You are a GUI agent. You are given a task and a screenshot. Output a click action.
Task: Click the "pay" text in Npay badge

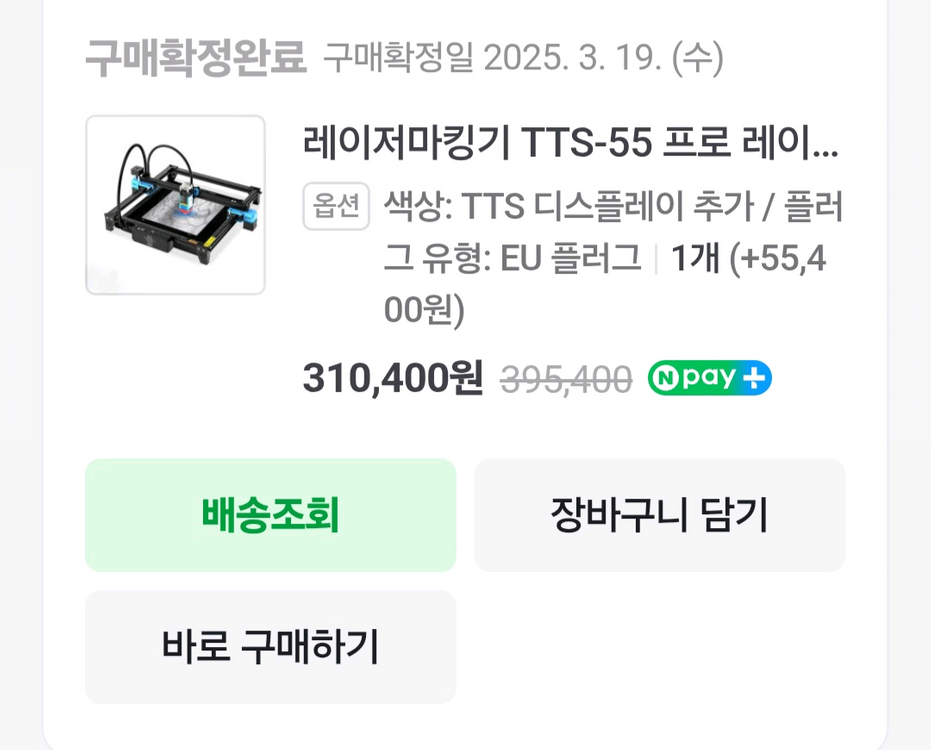[710, 379]
